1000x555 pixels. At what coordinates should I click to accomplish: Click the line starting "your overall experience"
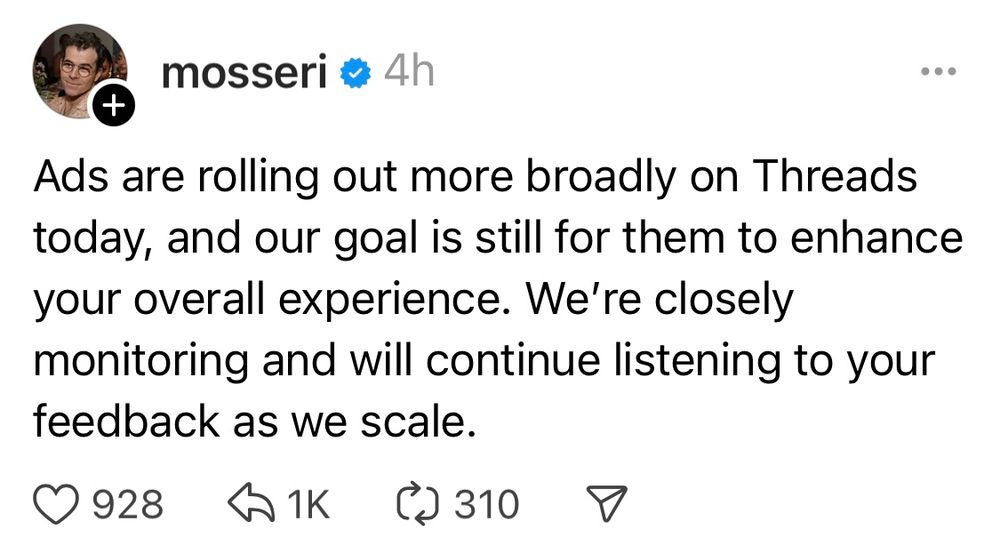(x=412, y=300)
